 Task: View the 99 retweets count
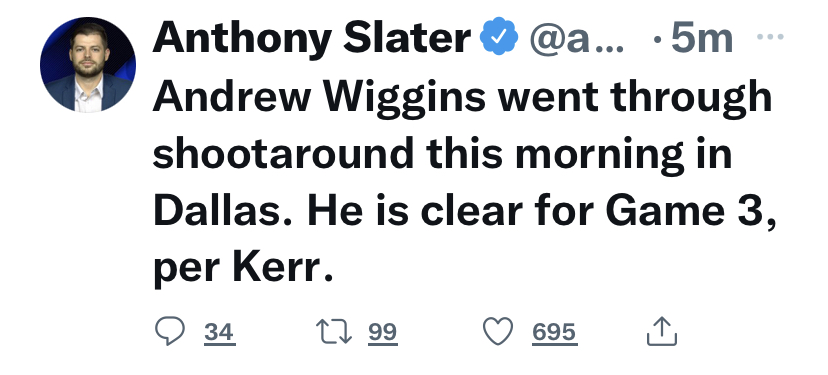pyautogui.click(x=383, y=333)
